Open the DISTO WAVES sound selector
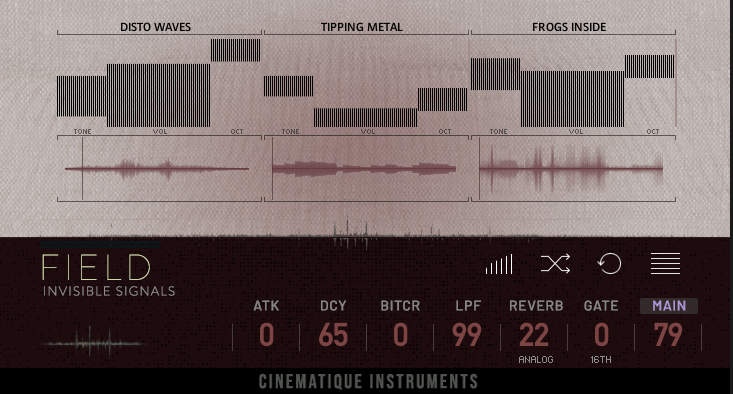Image resolution: width=733 pixels, height=394 pixels. tap(156, 27)
